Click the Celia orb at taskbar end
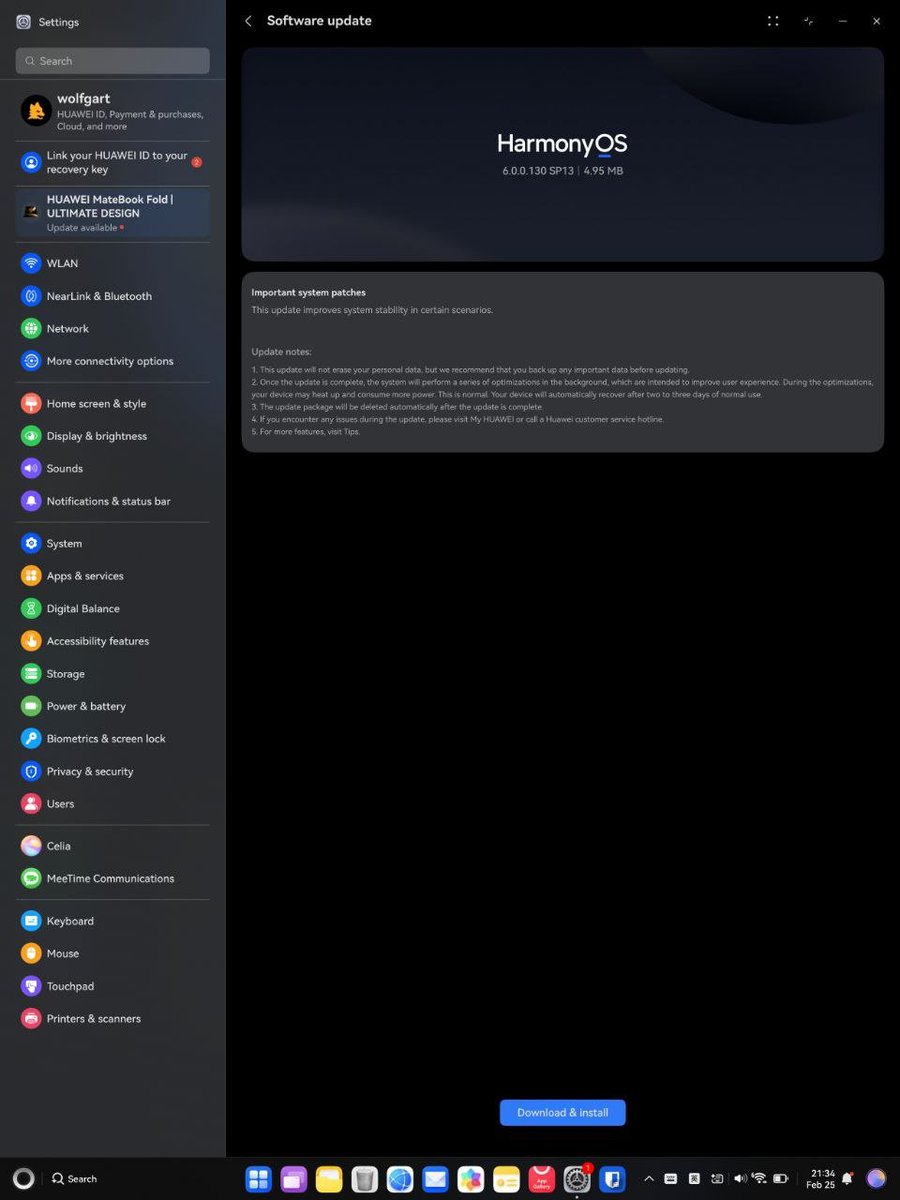The width and height of the screenshot is (900, 1200). click(876, 1179)
